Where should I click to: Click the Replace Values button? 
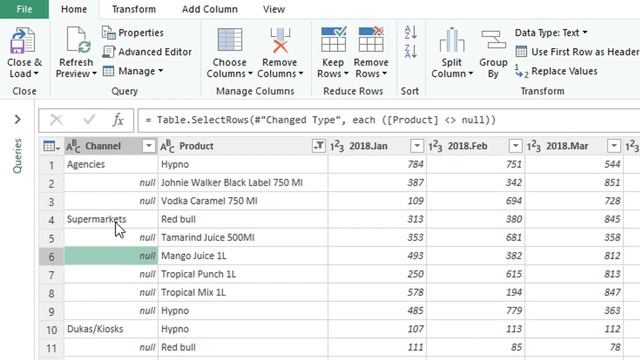(556, 71)
